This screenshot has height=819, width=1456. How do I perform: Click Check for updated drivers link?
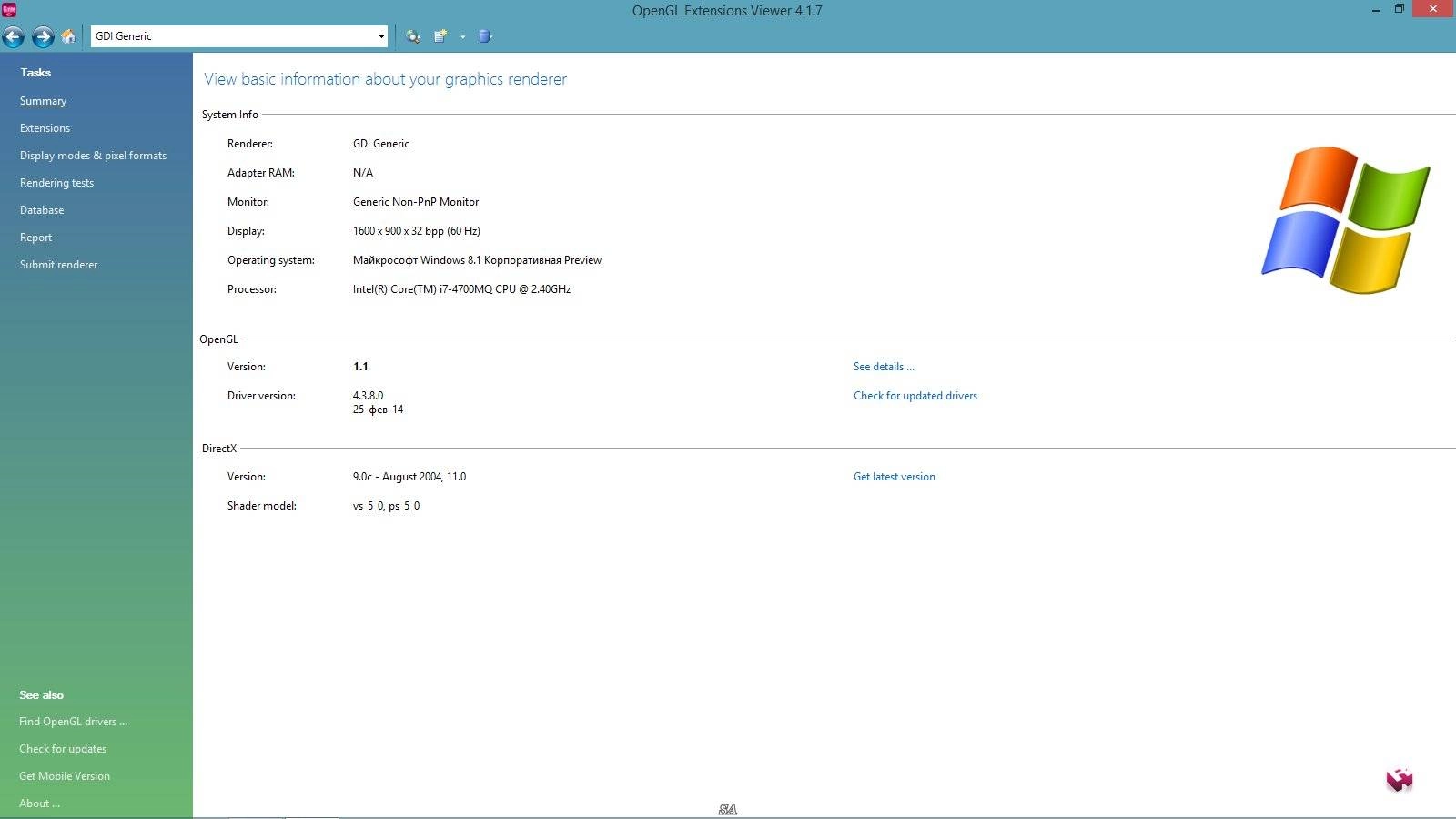[915, 396]
